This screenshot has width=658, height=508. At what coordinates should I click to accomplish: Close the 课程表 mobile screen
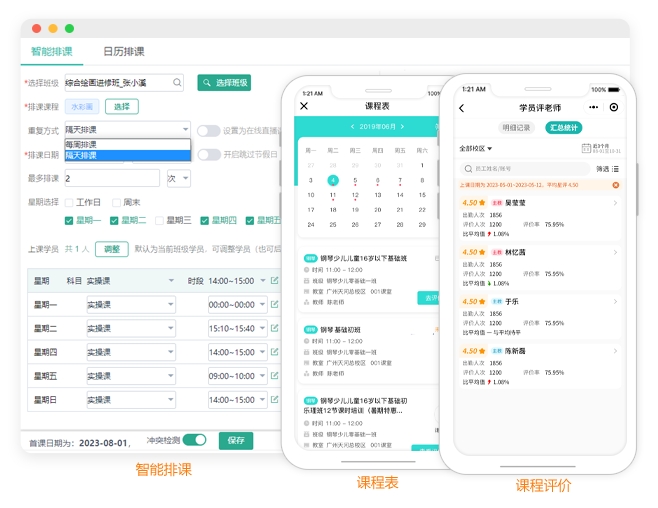coord(304,106)
